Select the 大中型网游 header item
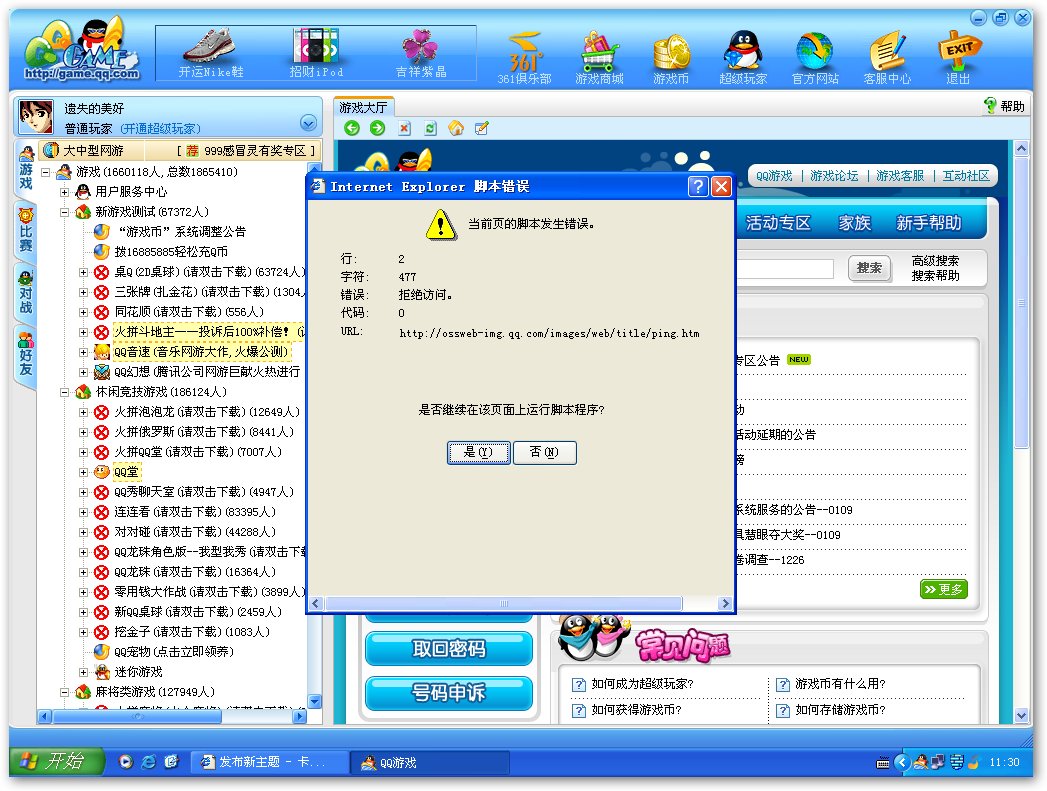Image resolution: width=1047 pixels, height=791 pixels. pos(83,151)
